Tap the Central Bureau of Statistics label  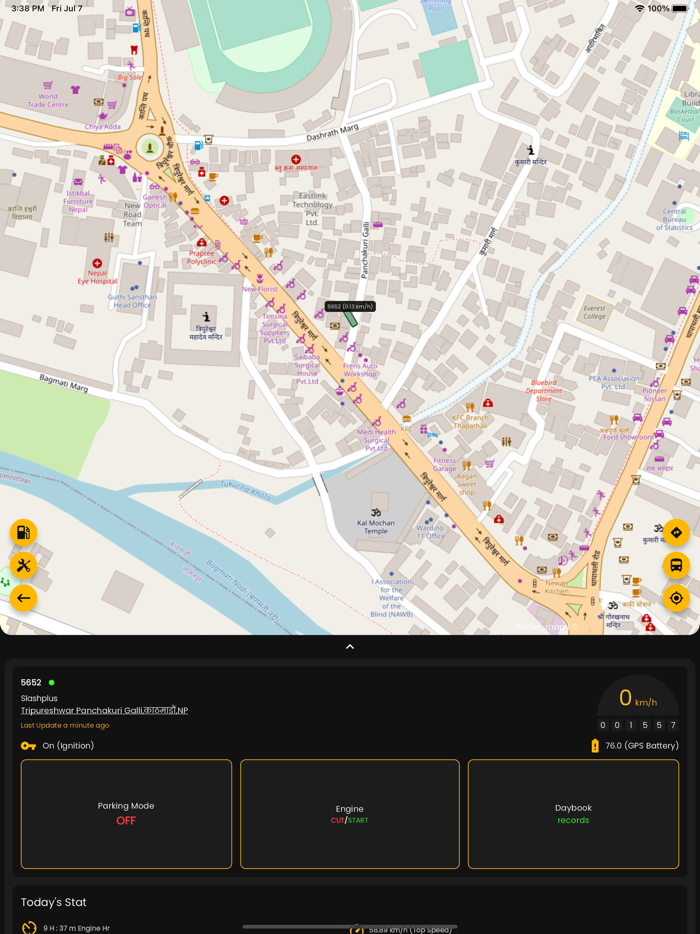674,219
